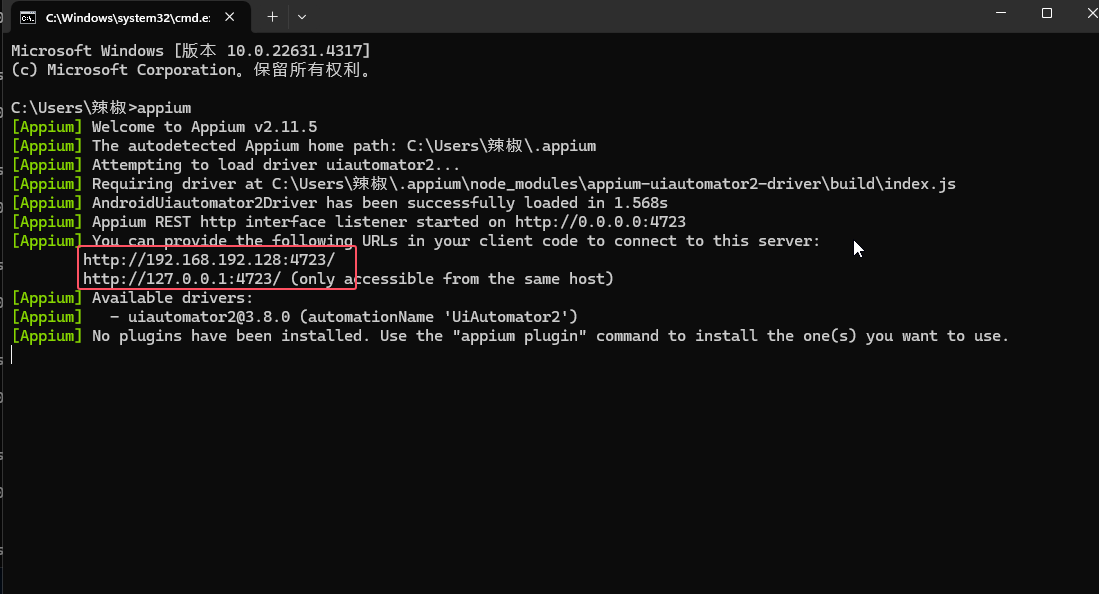Click the URL http://127.0.0.1:4723/
The height and width of the screenshot is (594, 1099).
(181, 278)
